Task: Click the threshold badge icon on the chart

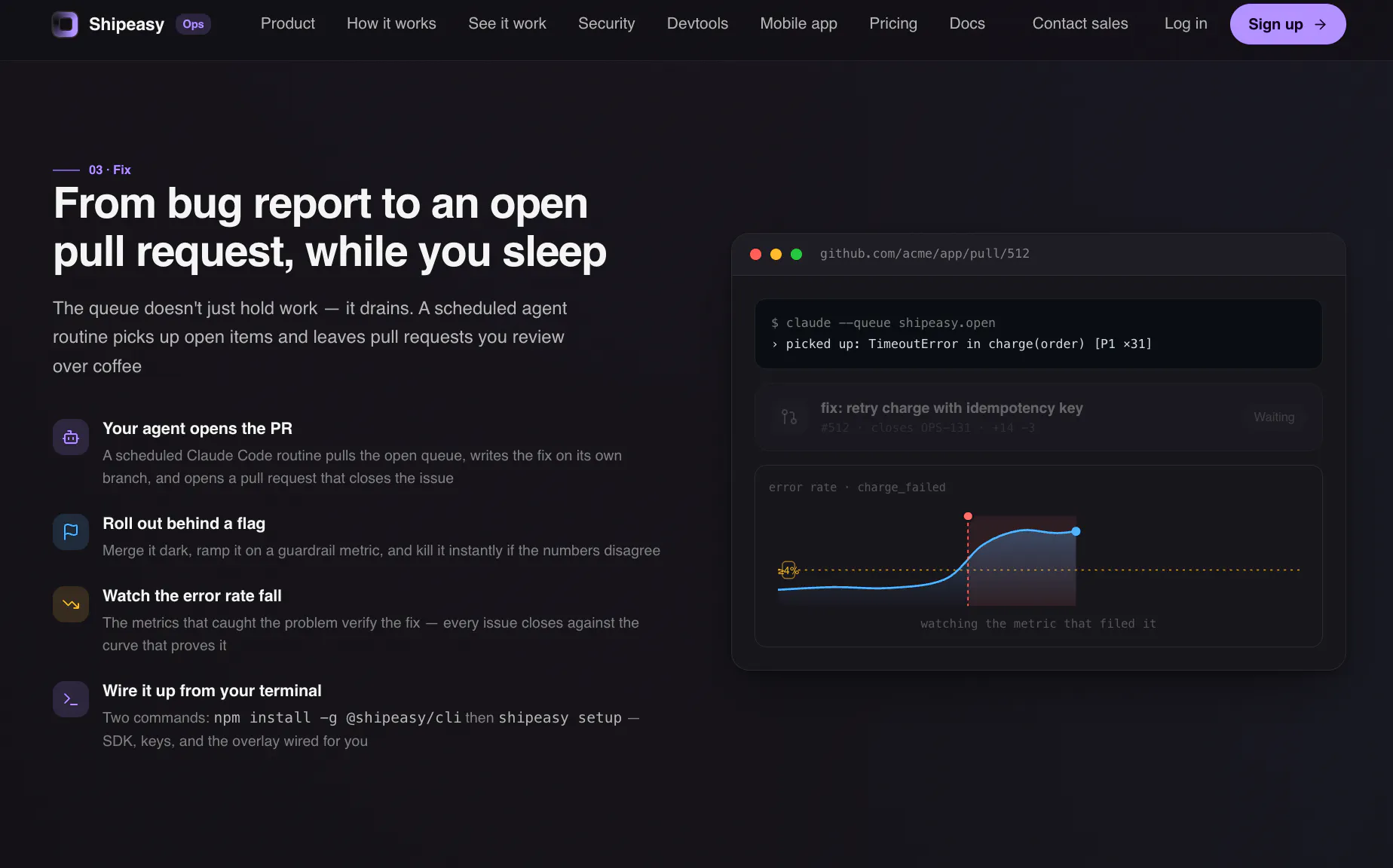Action: pos(788,570)
